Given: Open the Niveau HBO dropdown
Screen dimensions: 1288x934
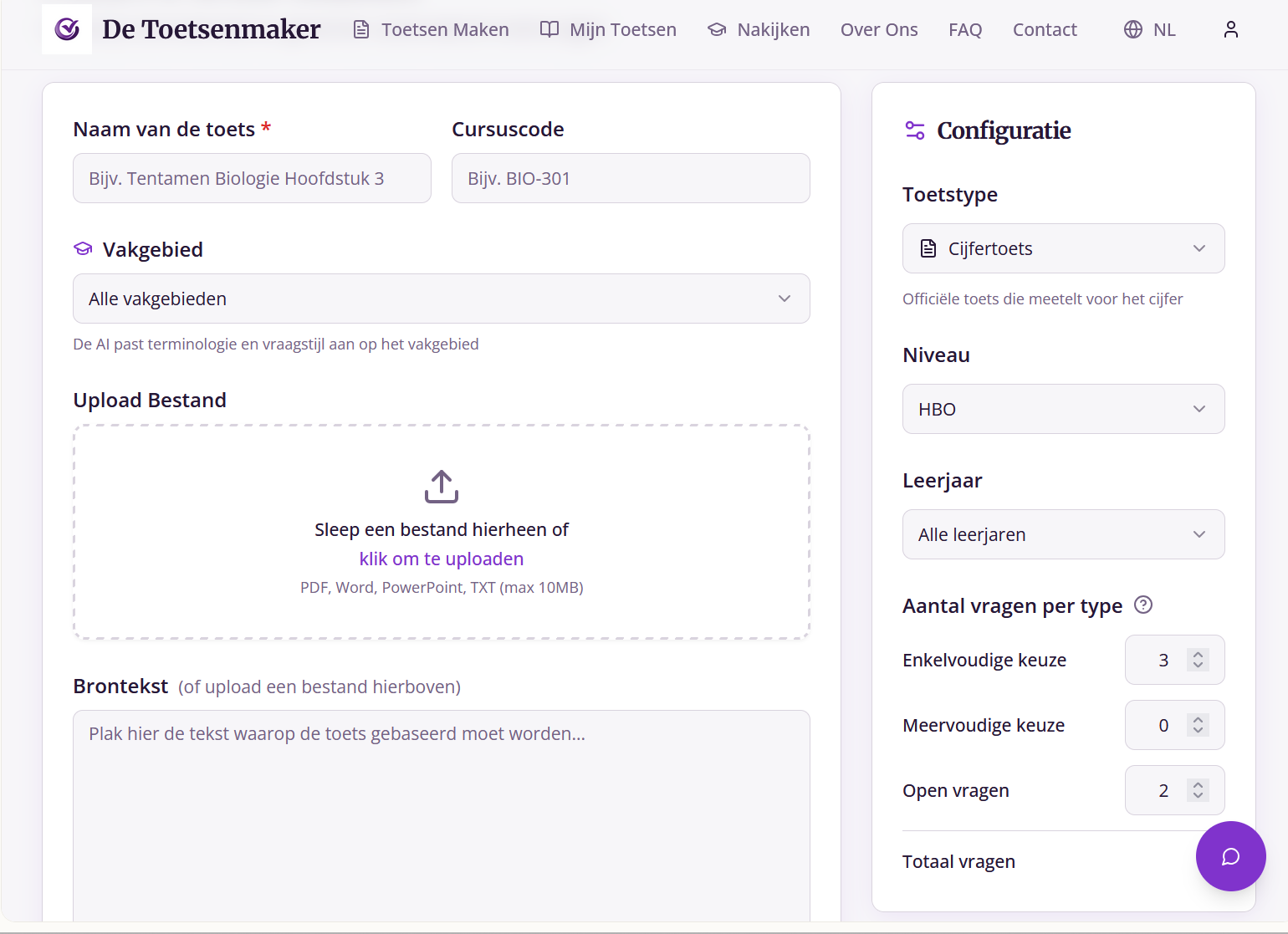Looking at the screenshot, I should pos(1063,409).
